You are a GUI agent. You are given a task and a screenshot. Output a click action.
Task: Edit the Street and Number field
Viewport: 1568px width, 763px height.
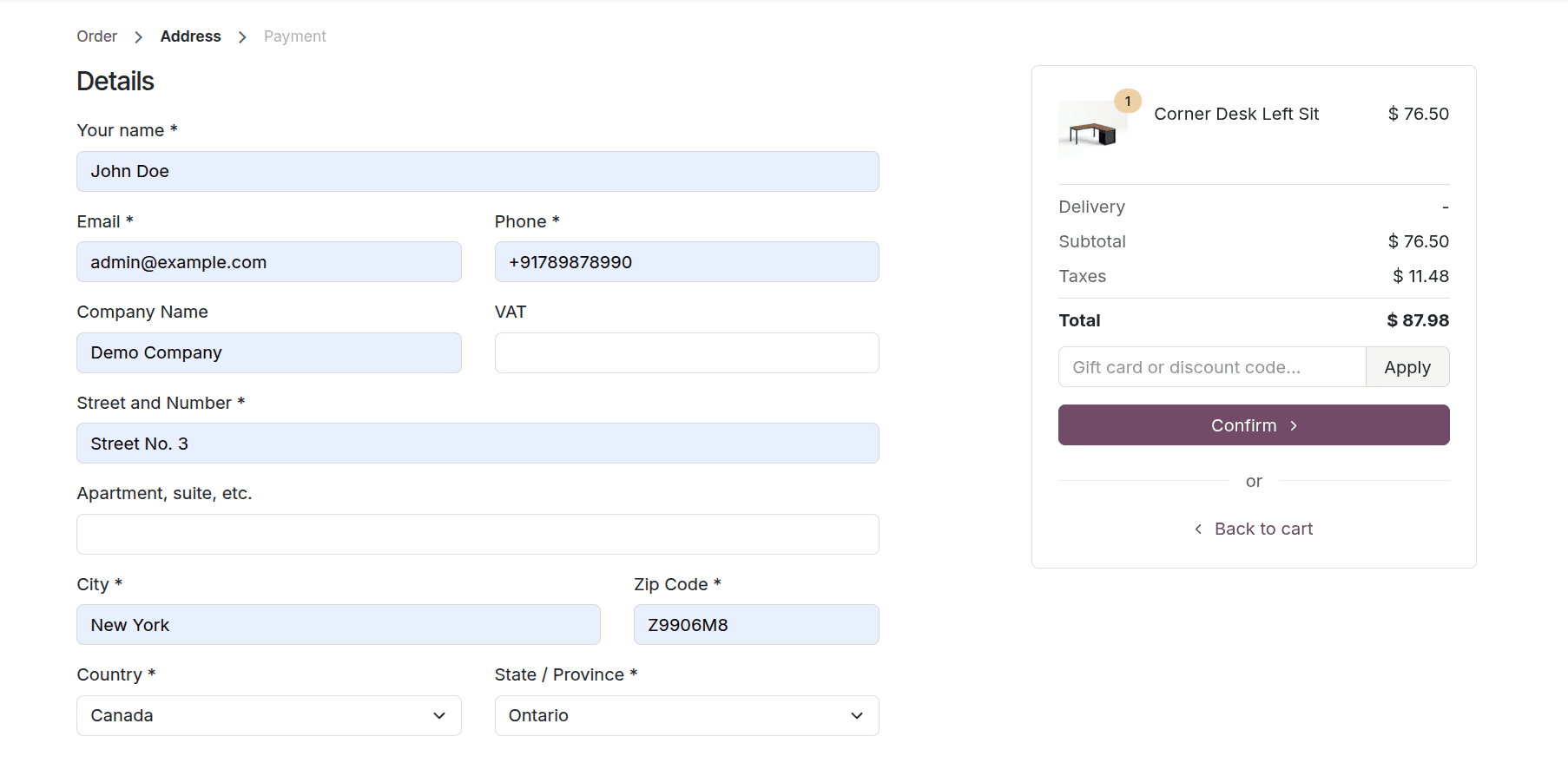[478, 444]
